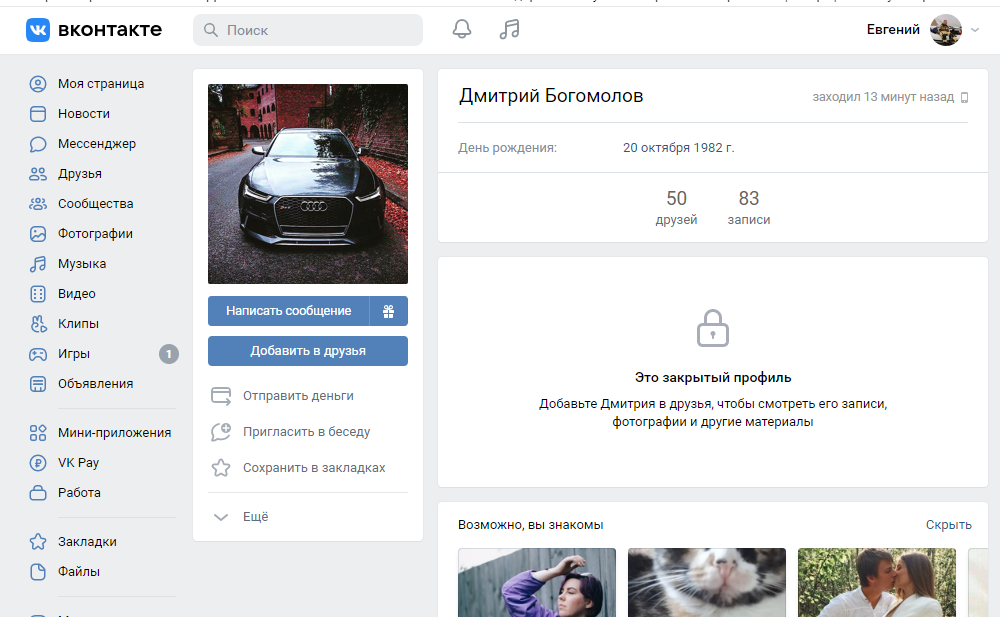Click the search magnifier icon
The image size is (1000, 617).
[210, 30]
